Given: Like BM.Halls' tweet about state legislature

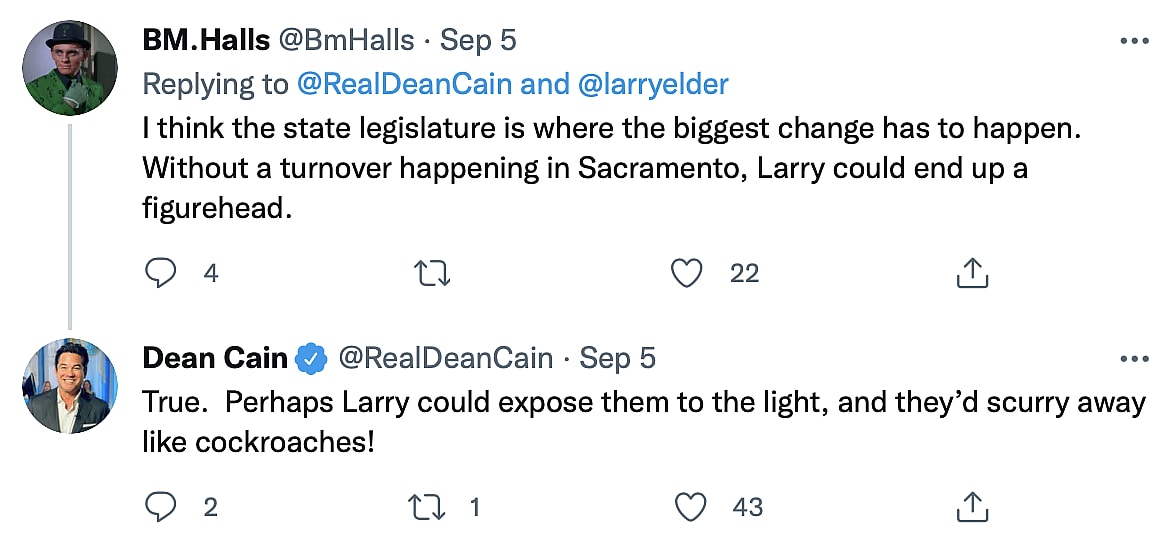Looking at the screenshot, I should pyautogui.click(x=687, y=272).
